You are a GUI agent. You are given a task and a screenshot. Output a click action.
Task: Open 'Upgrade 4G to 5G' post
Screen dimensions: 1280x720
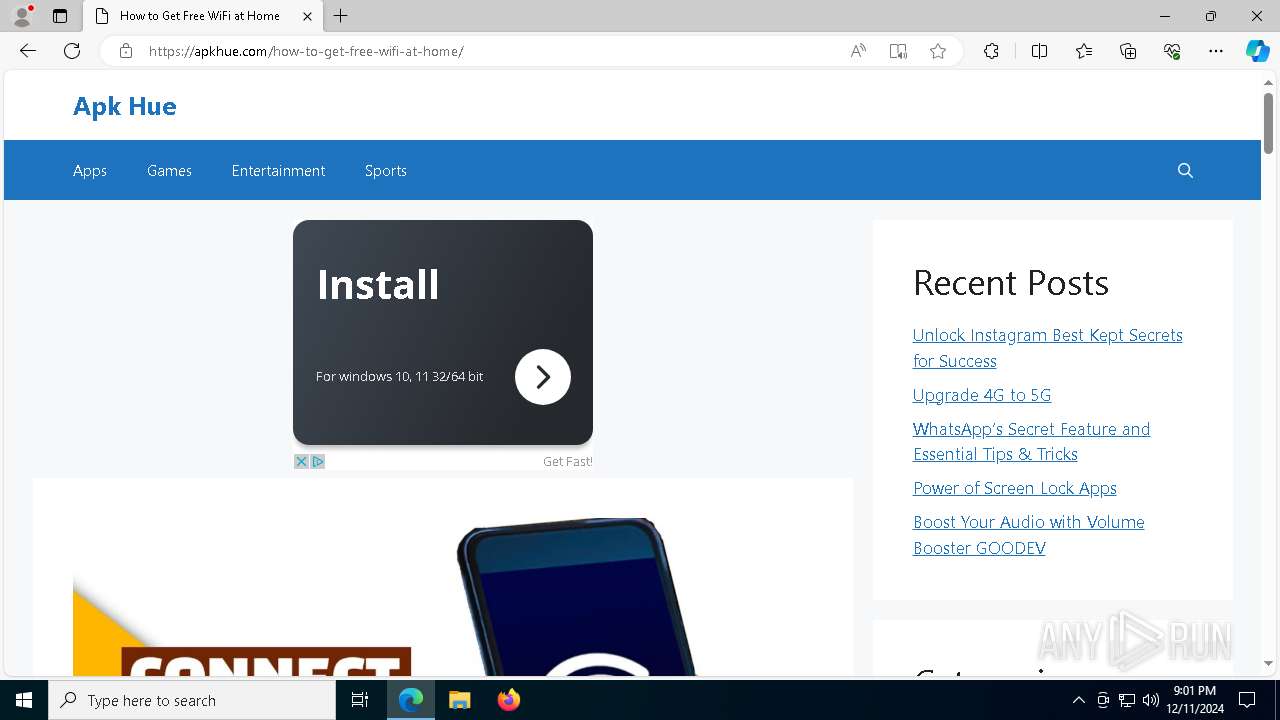(x=982, y=395)
